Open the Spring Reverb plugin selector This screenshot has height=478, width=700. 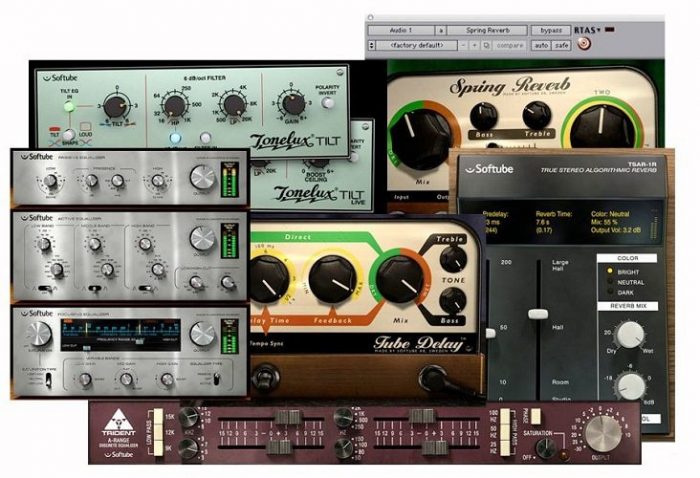(487, 31)
